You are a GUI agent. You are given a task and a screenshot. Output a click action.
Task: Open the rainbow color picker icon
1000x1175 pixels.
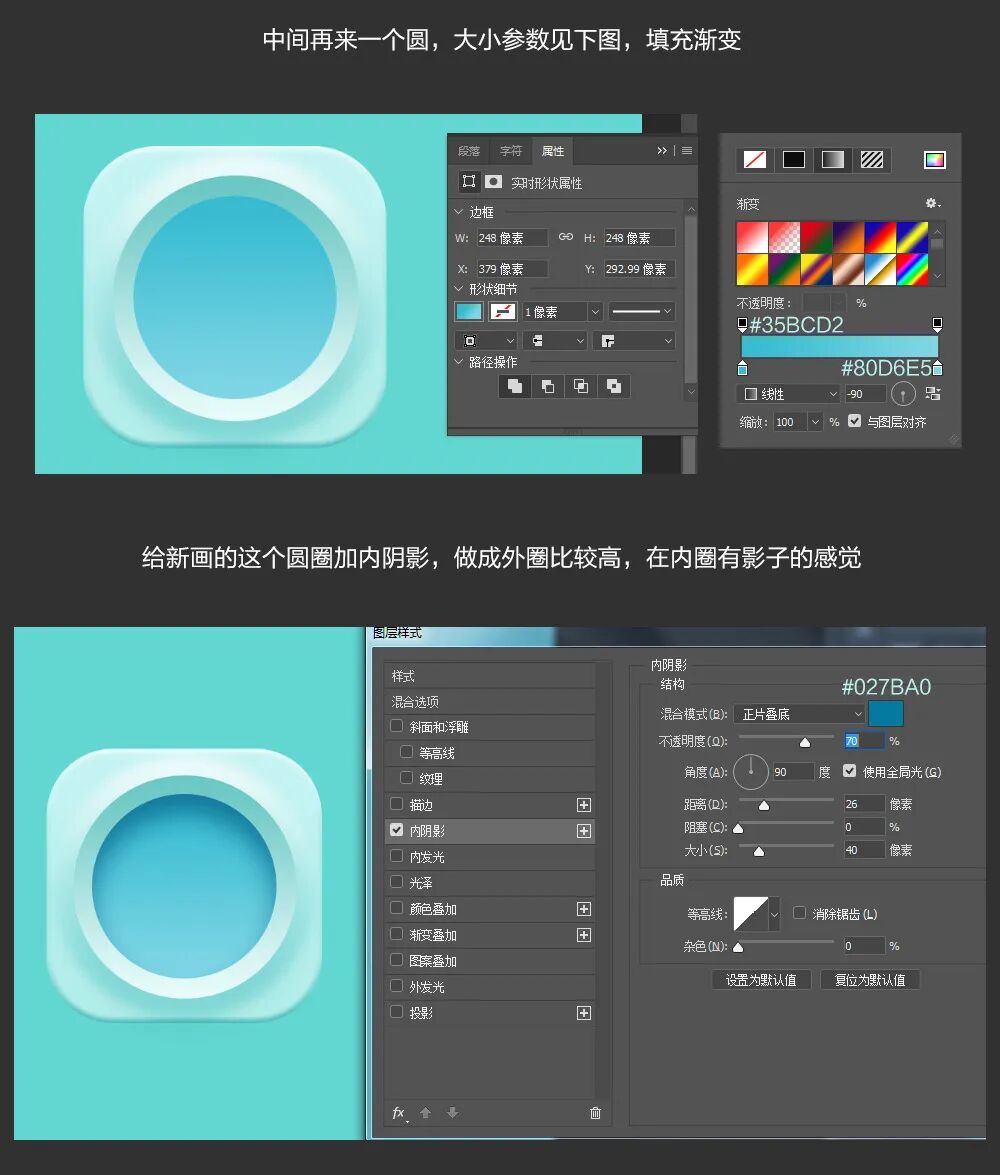(x=934, y=160)
